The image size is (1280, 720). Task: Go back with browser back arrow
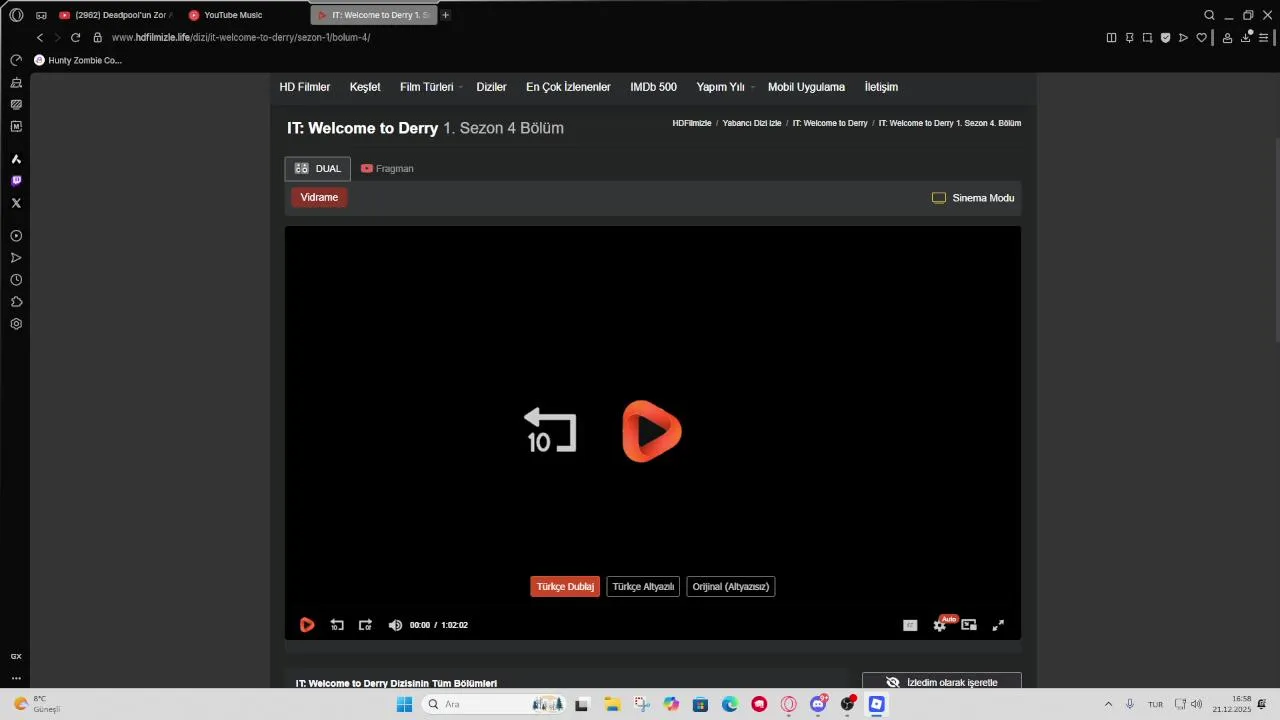point(40,37)
